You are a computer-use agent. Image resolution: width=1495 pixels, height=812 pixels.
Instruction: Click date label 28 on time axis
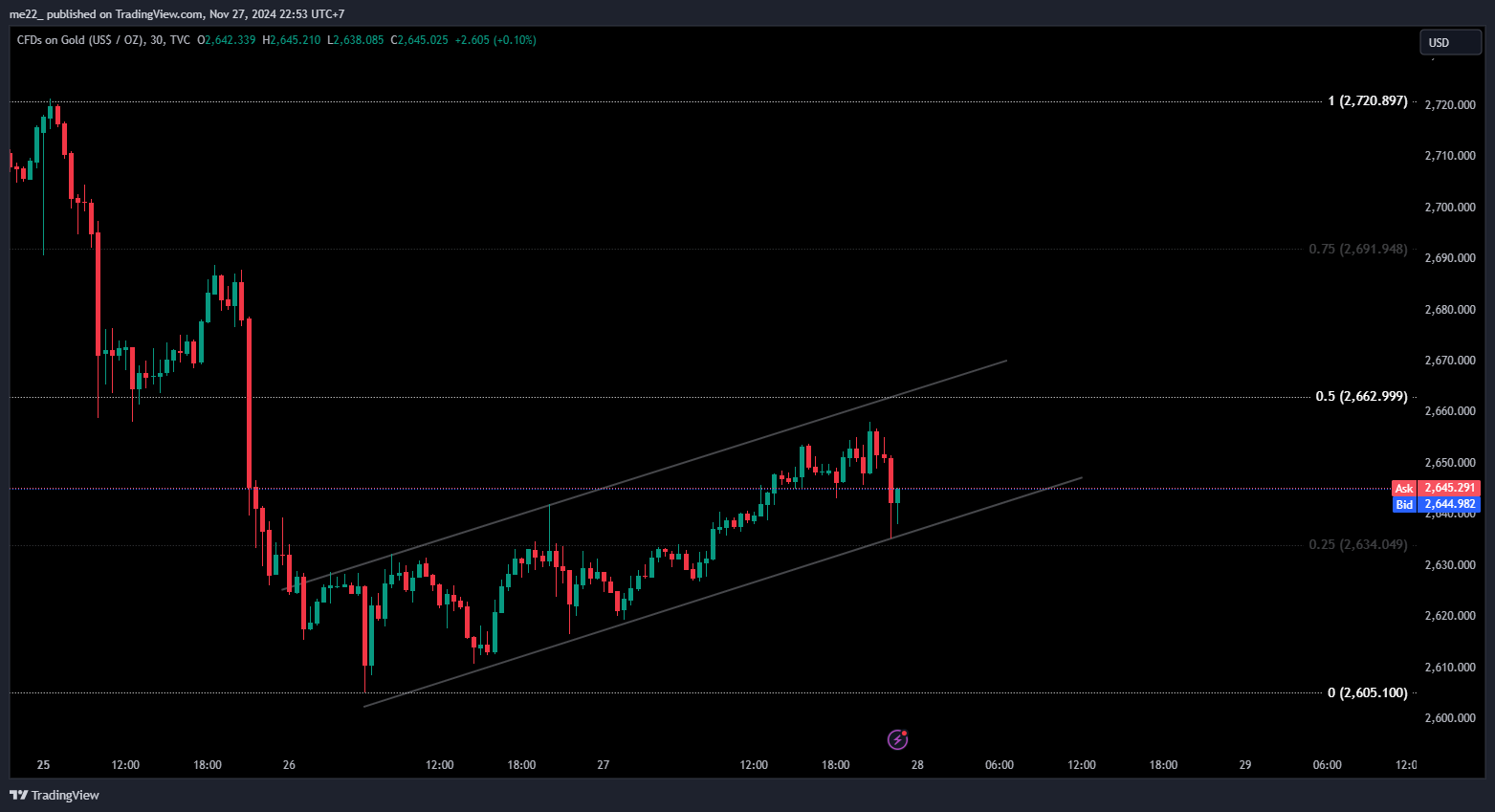point(917,765)
